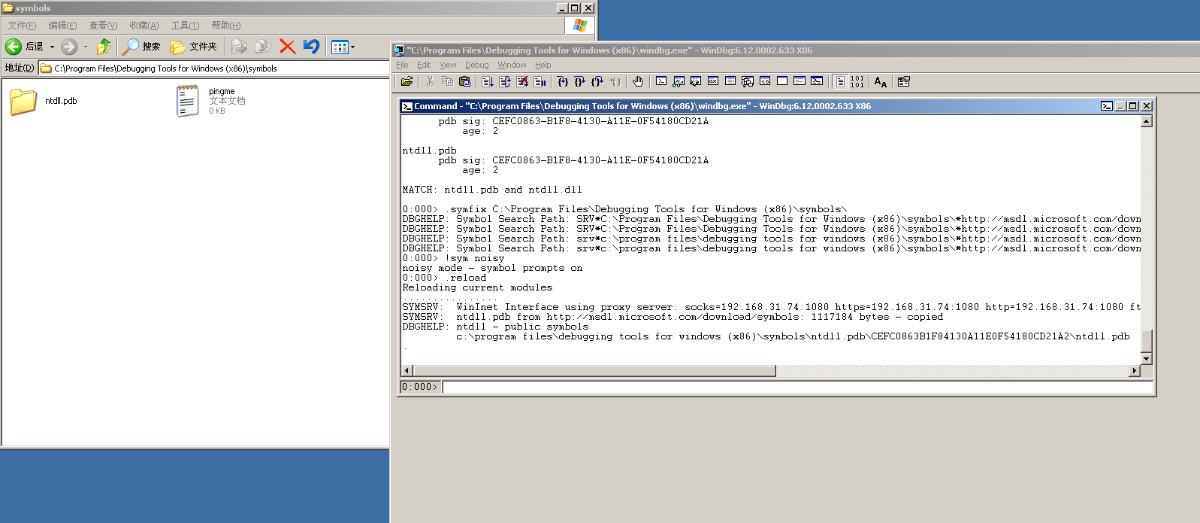Click the Command window vertical scrollbar up arrow

pos(1146,122)
